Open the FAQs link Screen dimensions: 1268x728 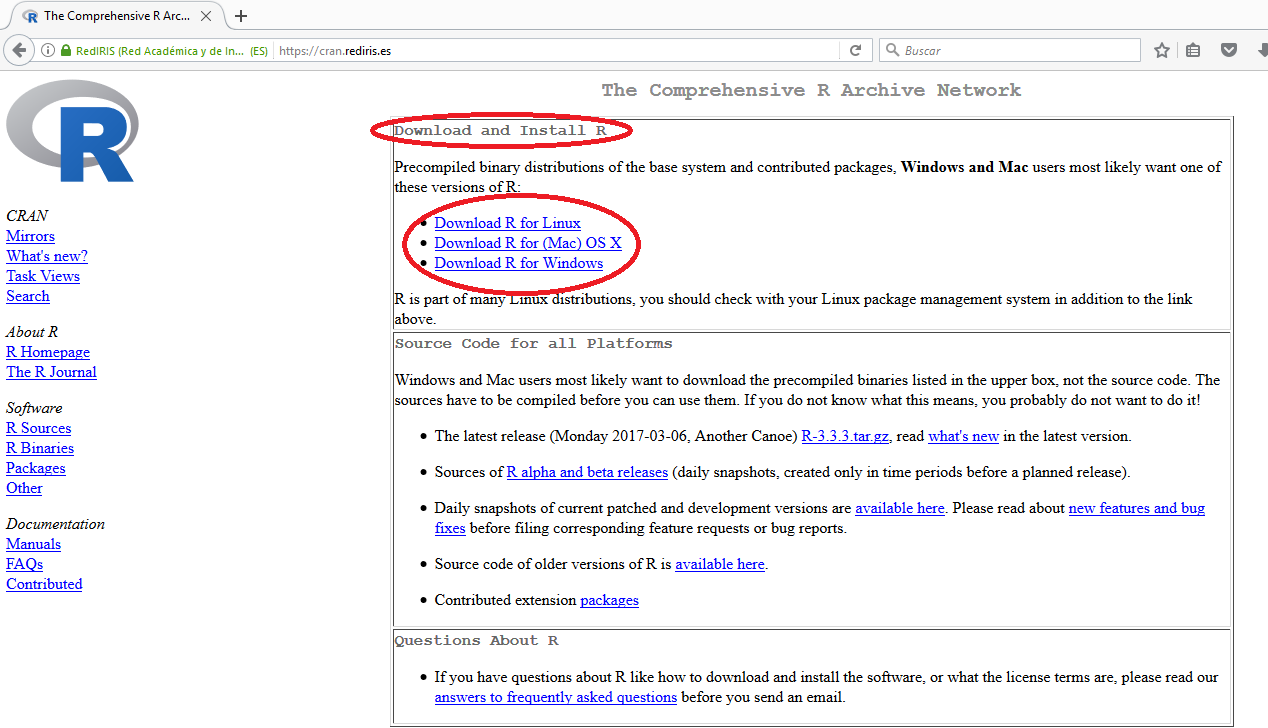24,564
